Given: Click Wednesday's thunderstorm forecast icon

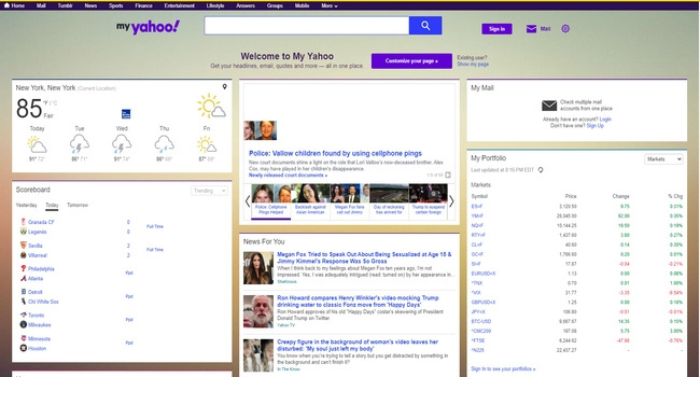Looking at the screenshot, I should 121,144.
